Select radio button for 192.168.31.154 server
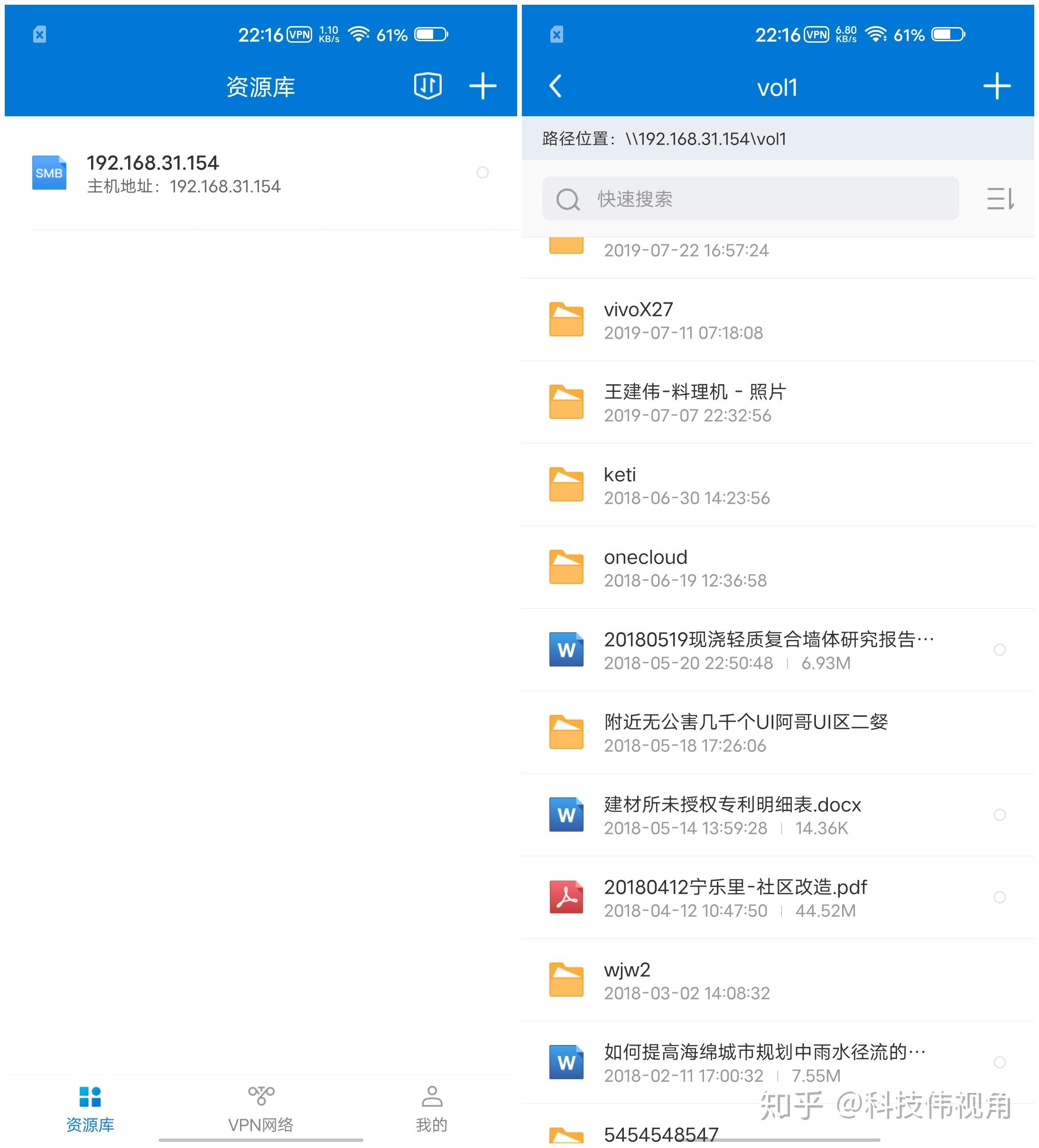This screenshot has height=1148, width=1039. (482, 173)
